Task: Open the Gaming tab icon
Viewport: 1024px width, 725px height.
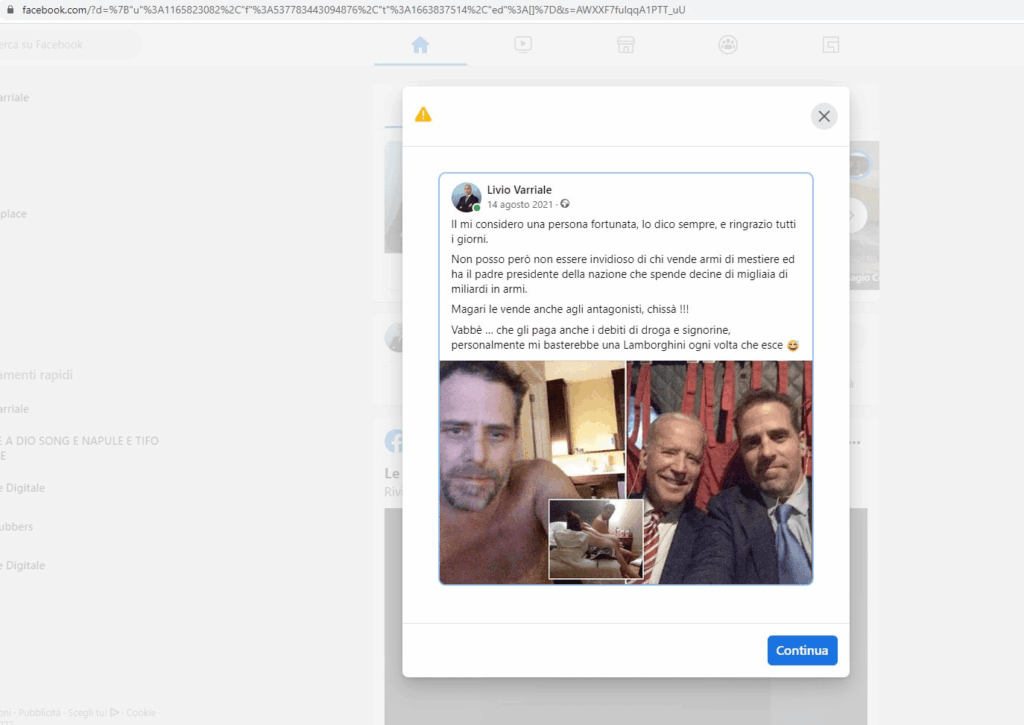Action: [831, 45]
